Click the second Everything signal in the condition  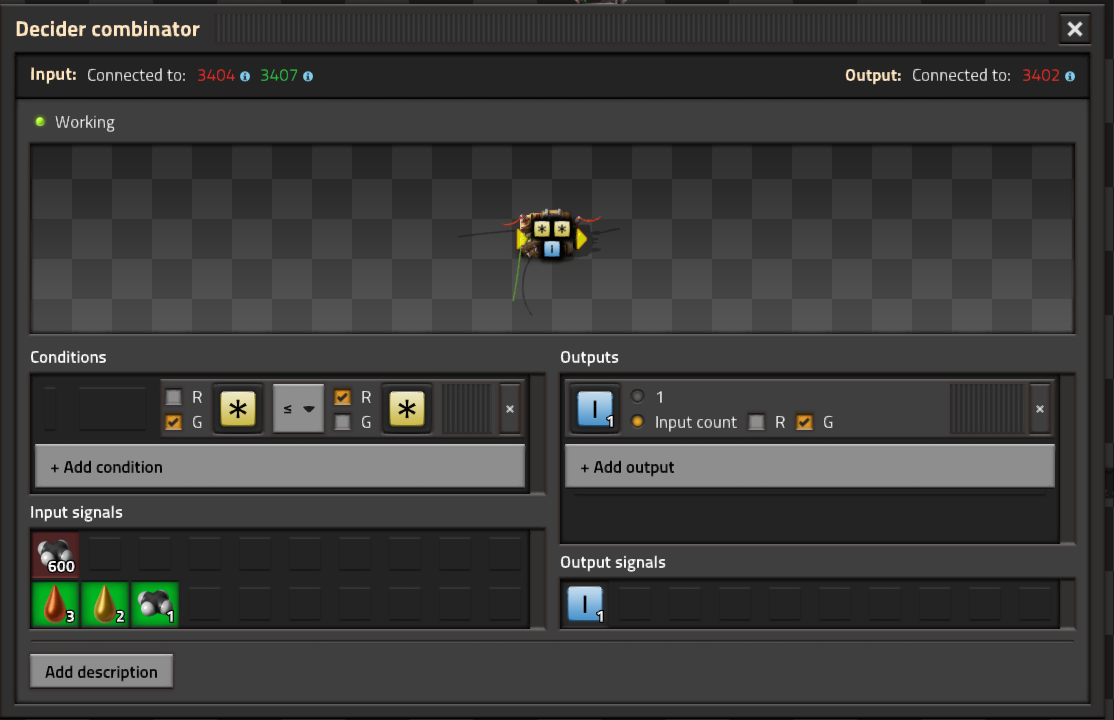click(x=406, y=409)
